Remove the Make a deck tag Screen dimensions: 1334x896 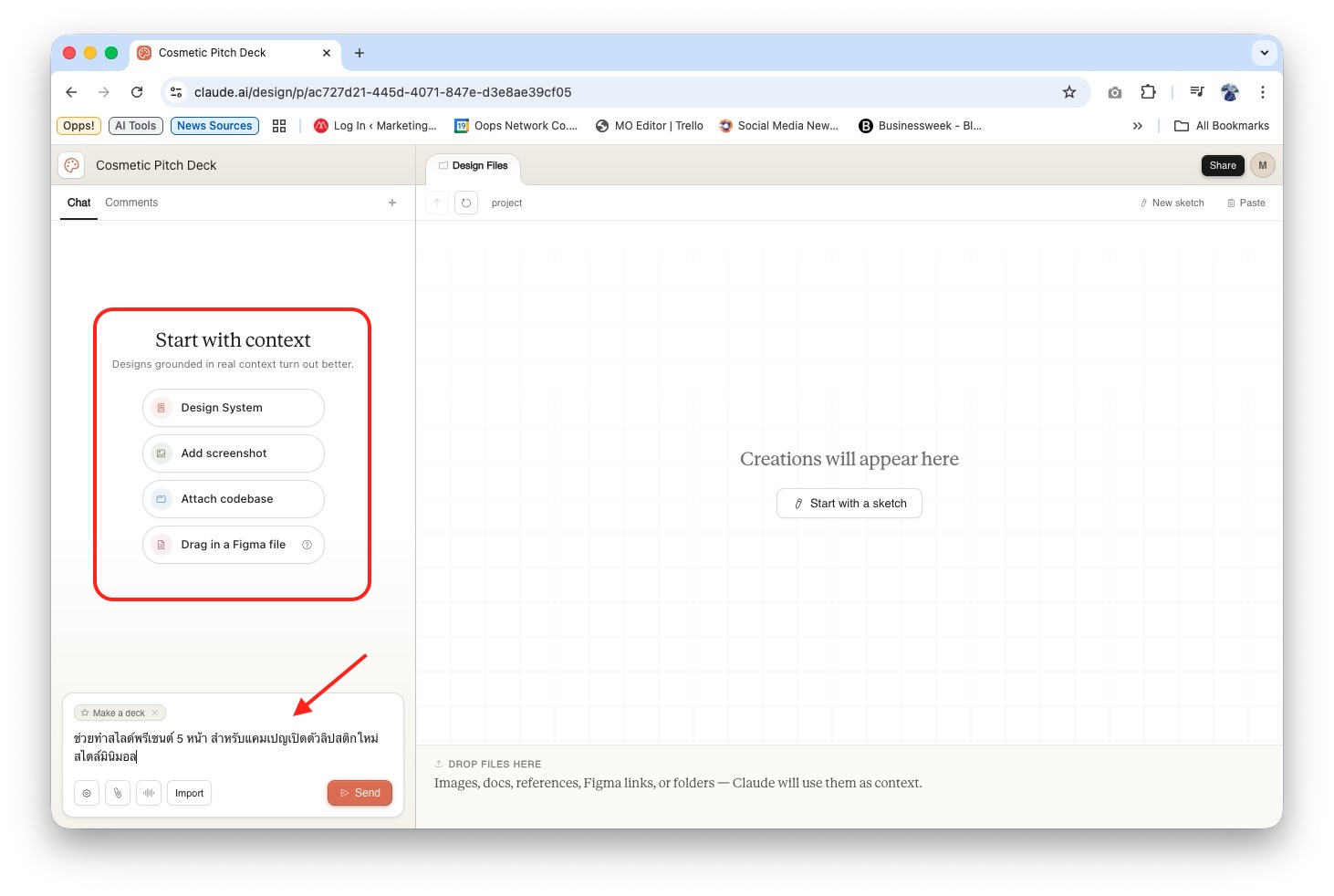[x=155, y=713]
